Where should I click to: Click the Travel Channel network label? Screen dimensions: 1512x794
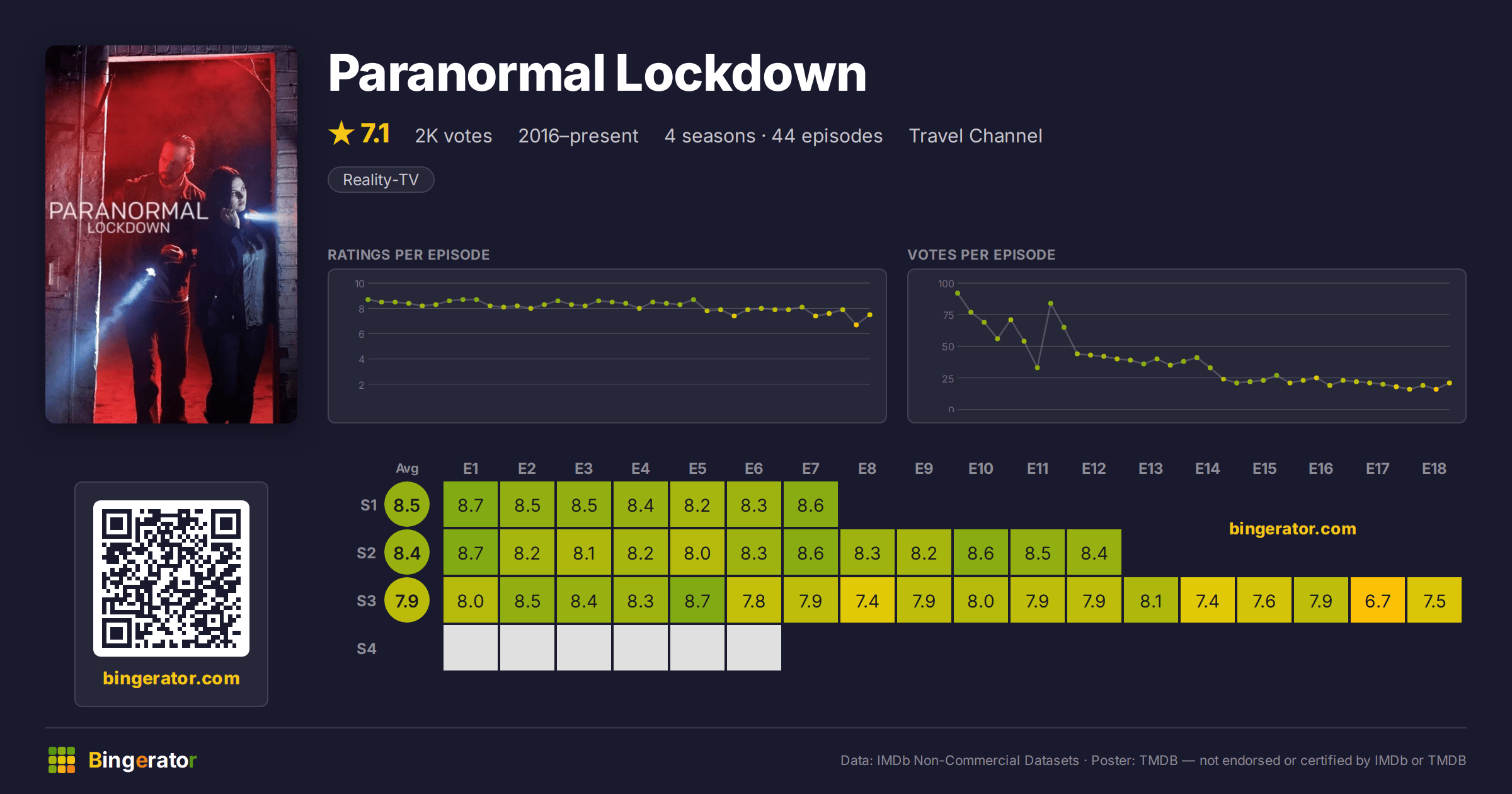(975, 135)
